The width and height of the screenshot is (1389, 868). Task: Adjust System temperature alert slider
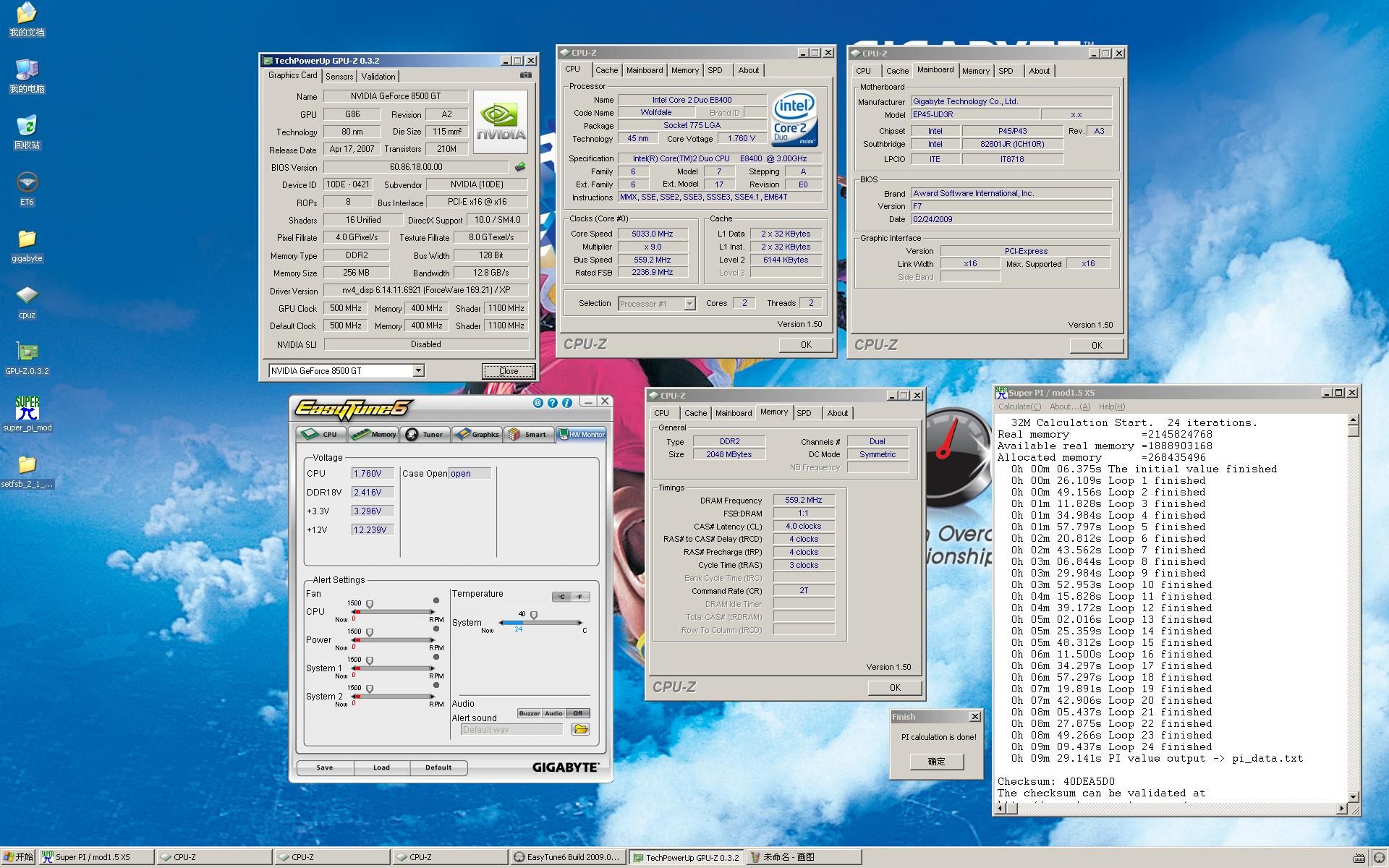point(534,616)
